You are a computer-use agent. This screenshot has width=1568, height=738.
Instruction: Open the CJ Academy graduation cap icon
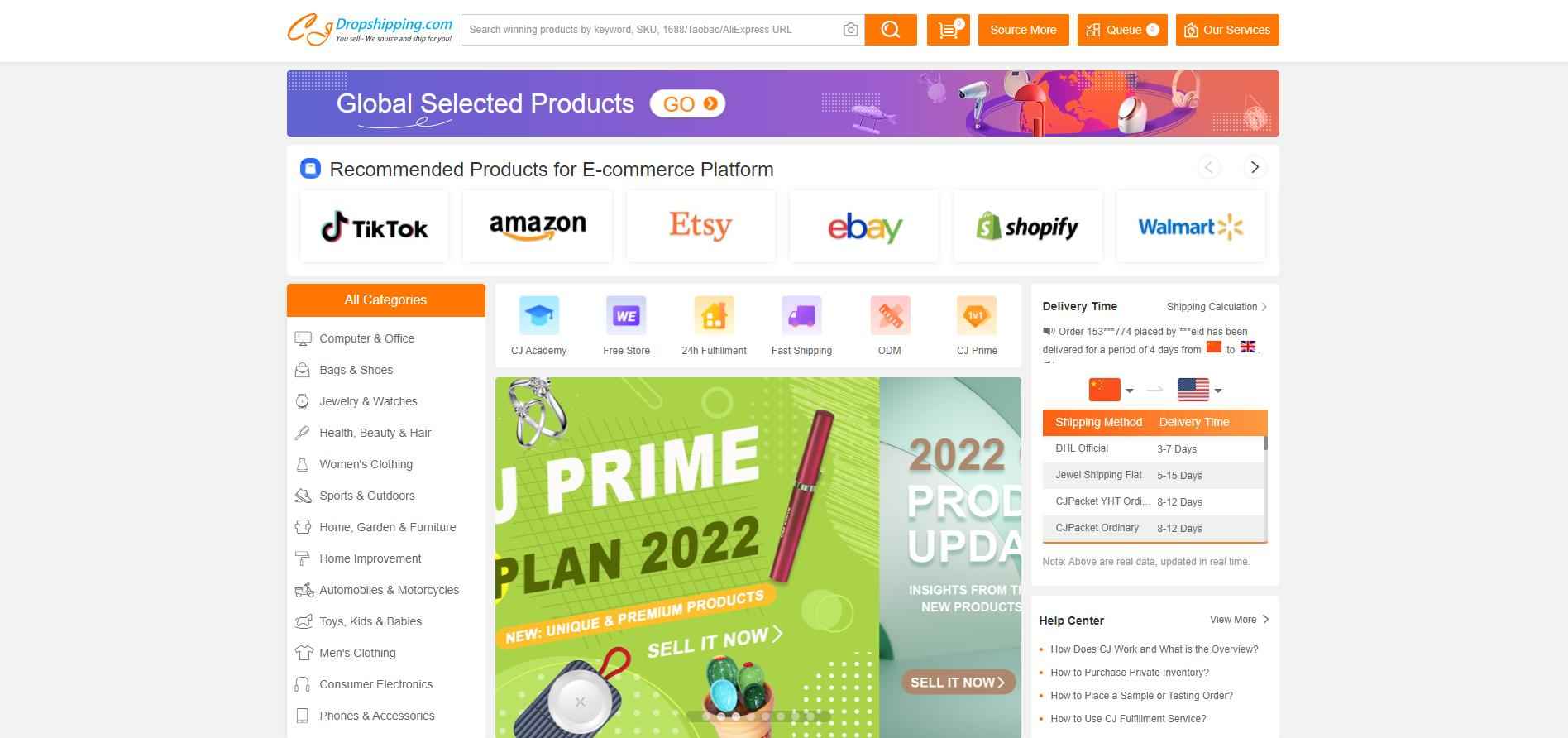coord(539,315)
